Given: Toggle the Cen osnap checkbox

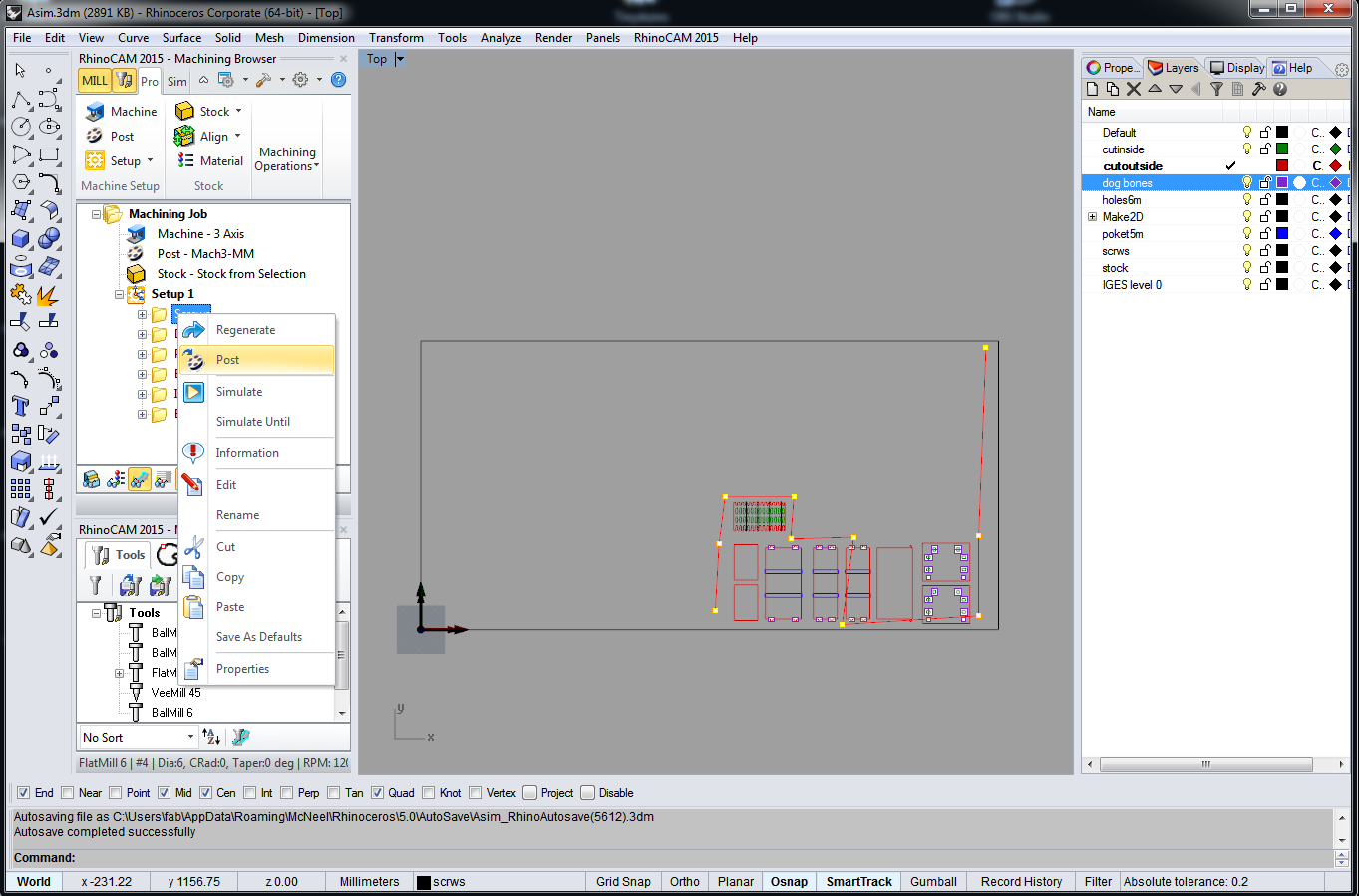Looking at the screenshot, I should 205,793.
